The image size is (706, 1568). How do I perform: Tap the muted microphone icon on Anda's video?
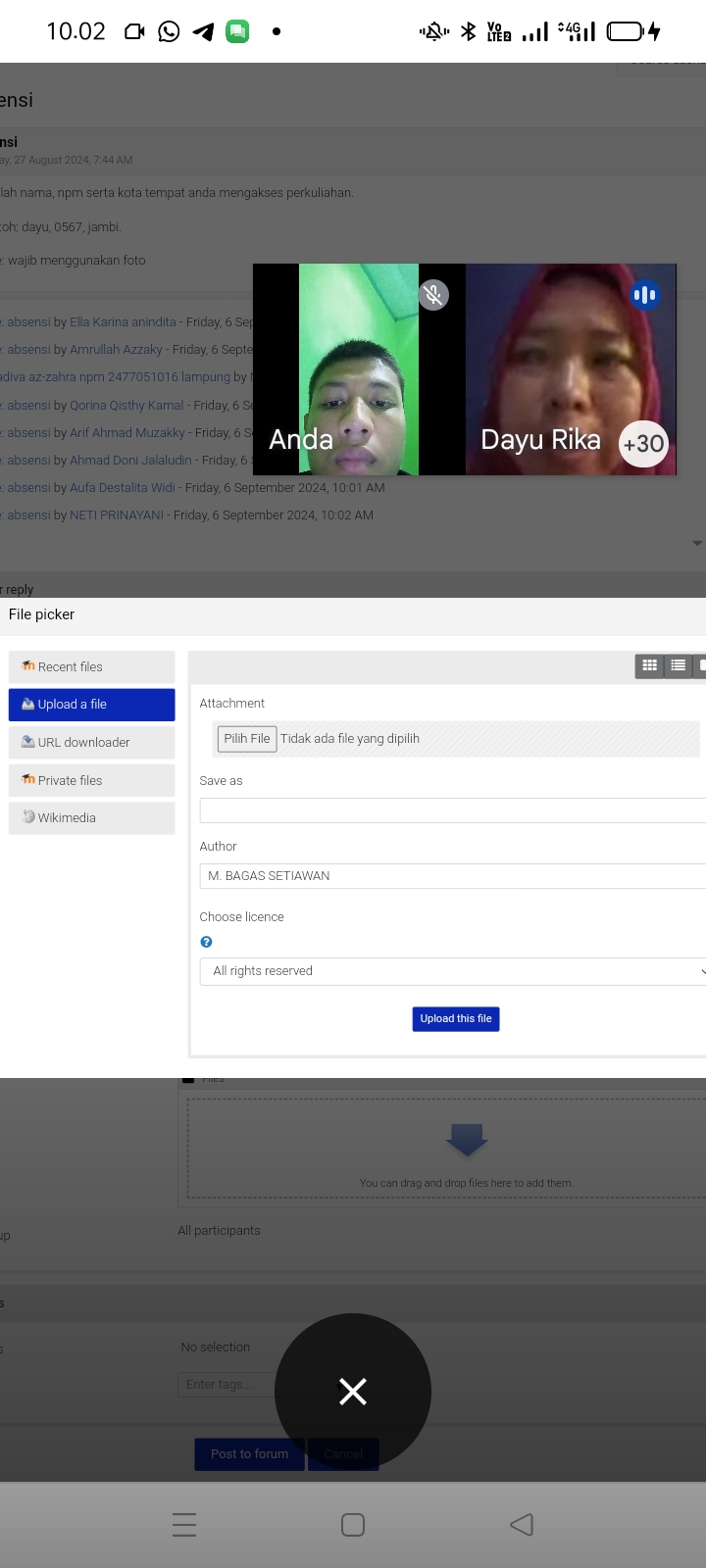point(433,295)
